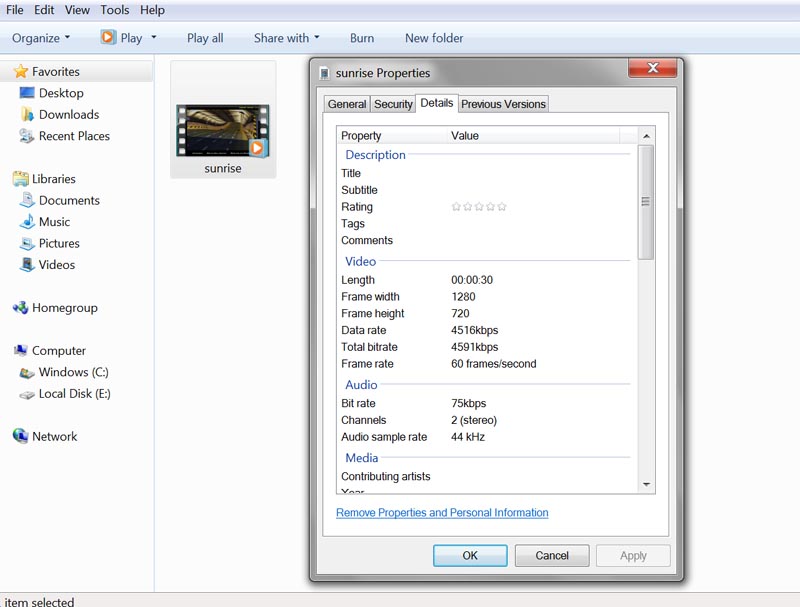The width and height of the screenshot is (800, 607).
Task: Switch to the Previous Versions tab
Action: click(x=503, y=104)
